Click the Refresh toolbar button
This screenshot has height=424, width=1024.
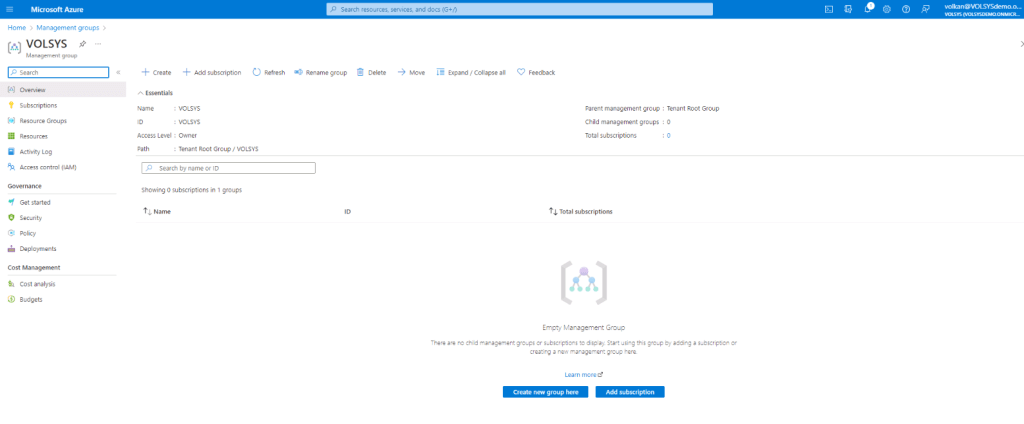coord(268,72)
